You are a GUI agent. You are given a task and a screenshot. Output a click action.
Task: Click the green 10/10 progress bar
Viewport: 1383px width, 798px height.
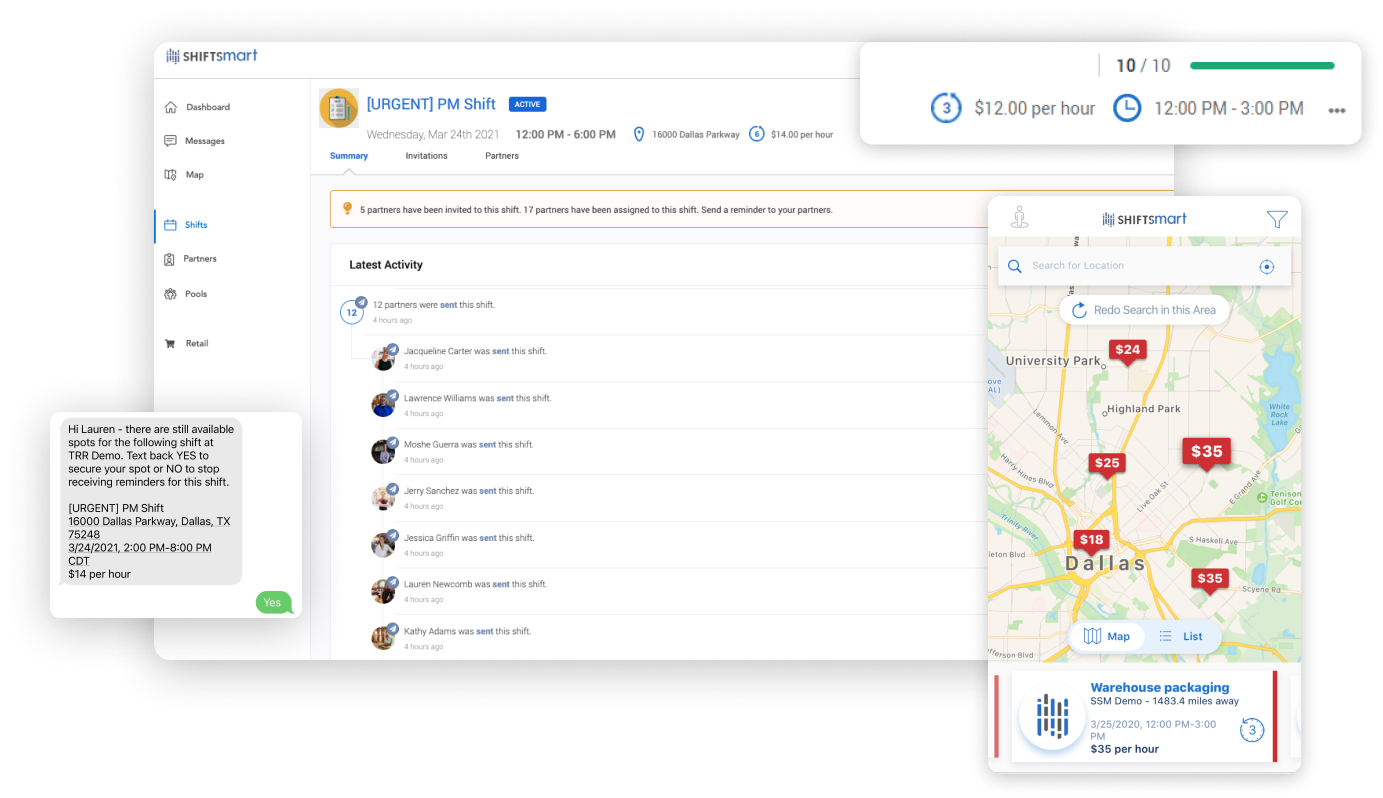(1262, 64)
